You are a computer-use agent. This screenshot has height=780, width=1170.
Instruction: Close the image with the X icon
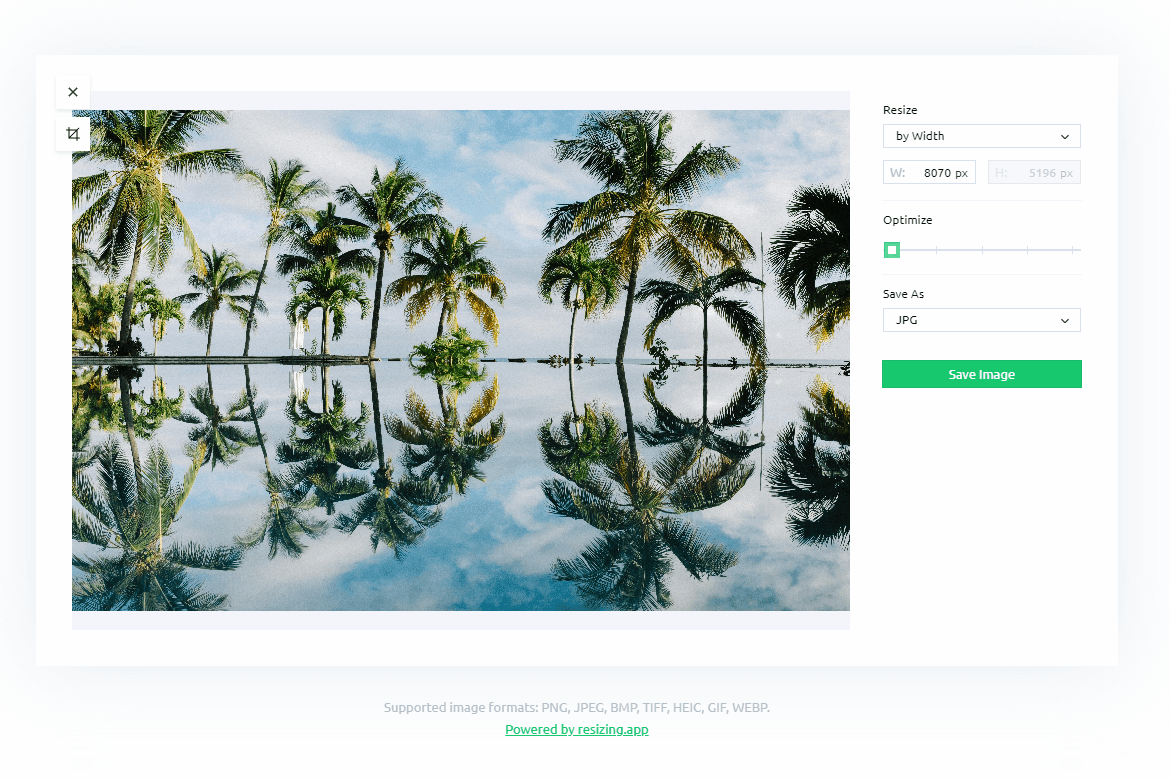(72, 92)
